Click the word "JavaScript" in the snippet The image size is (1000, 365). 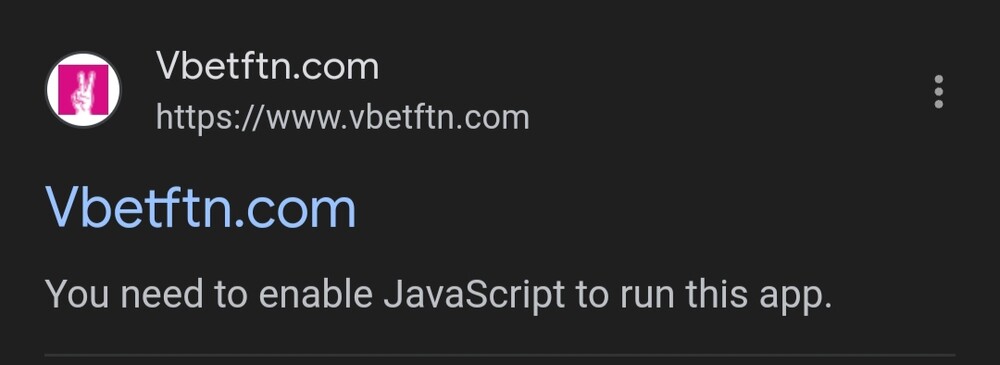click(x=474, y=295)
